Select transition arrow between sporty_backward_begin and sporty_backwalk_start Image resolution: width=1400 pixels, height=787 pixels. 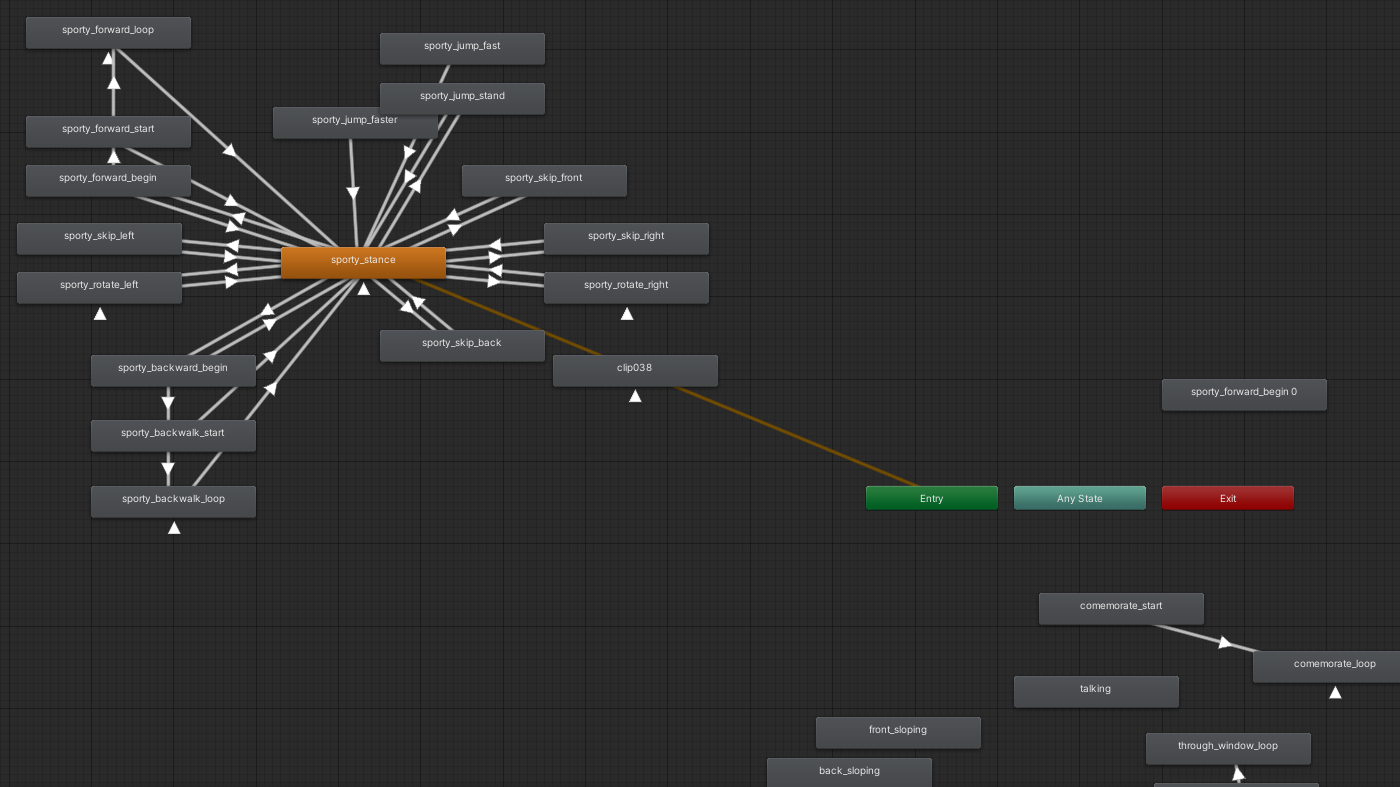[x=168, y=403]
